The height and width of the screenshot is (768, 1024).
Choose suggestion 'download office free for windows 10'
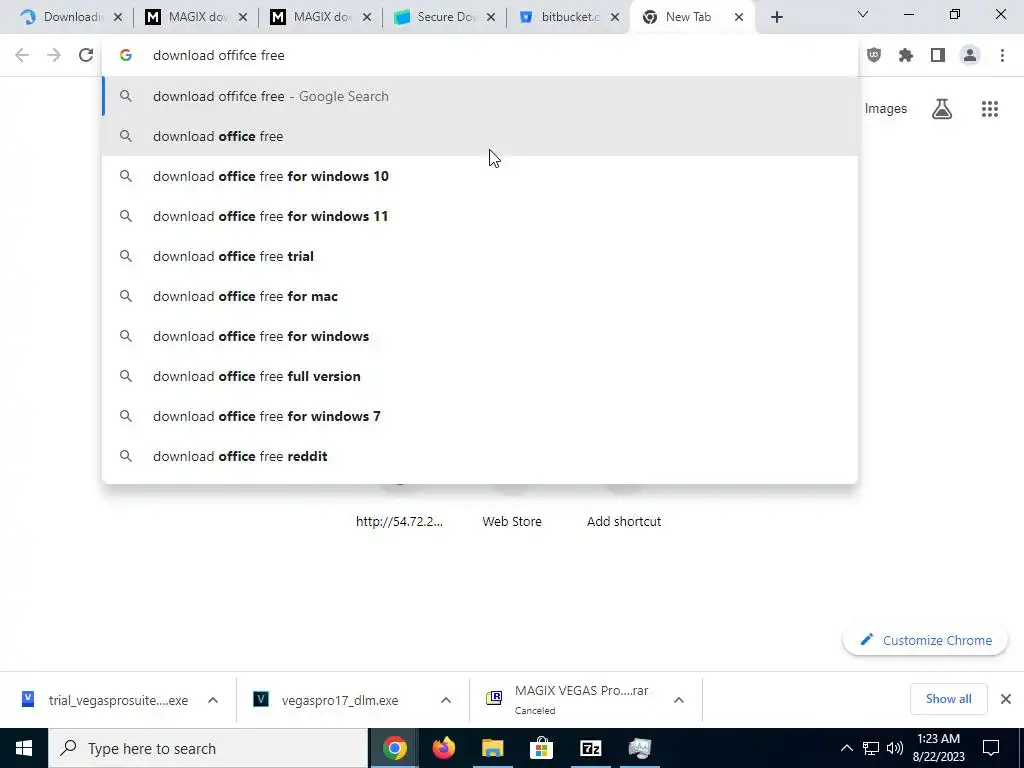click(x=480, y=176)
